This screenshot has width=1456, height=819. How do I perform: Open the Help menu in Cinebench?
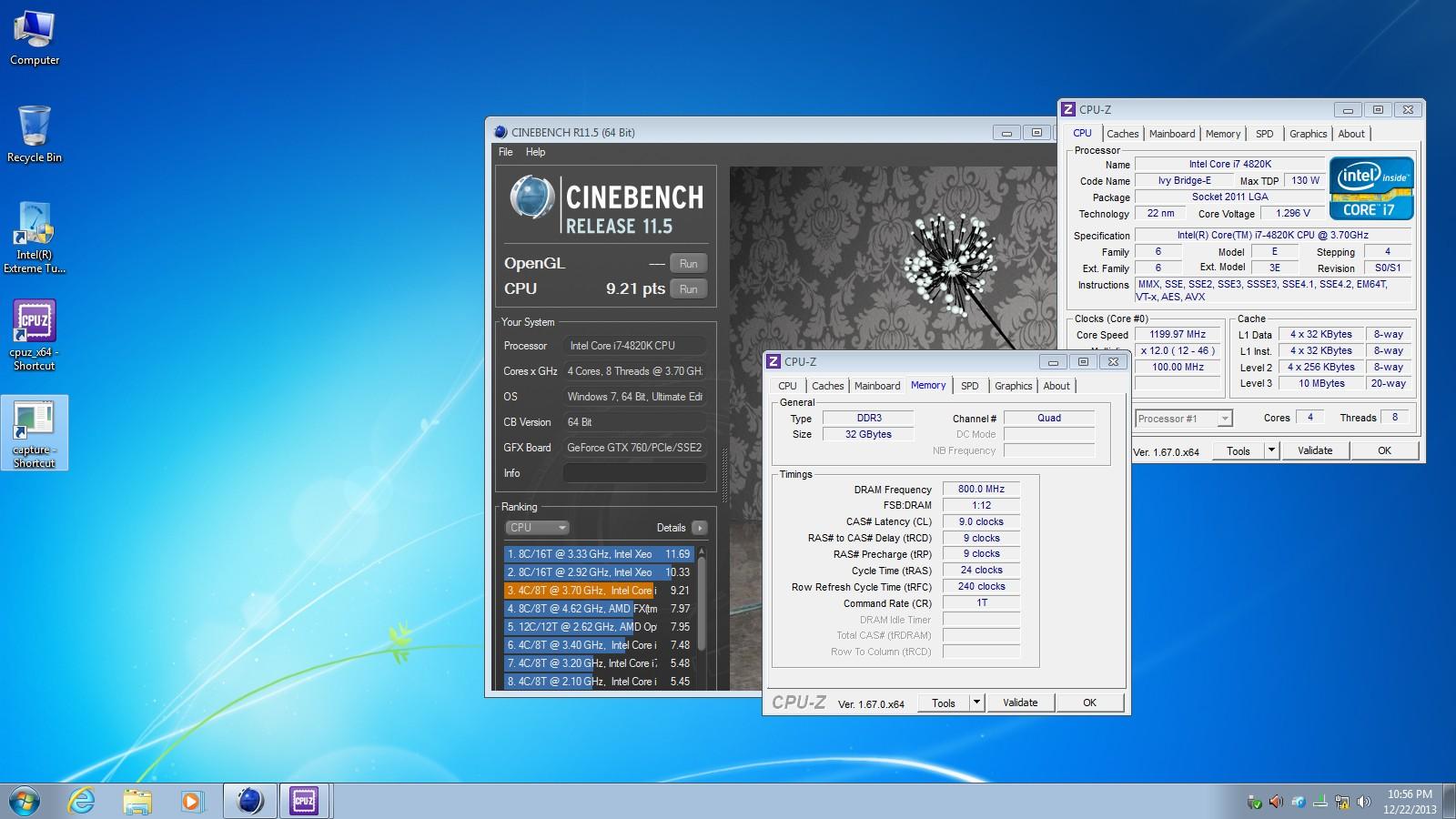pyautogui.click(x=536, y=152)
